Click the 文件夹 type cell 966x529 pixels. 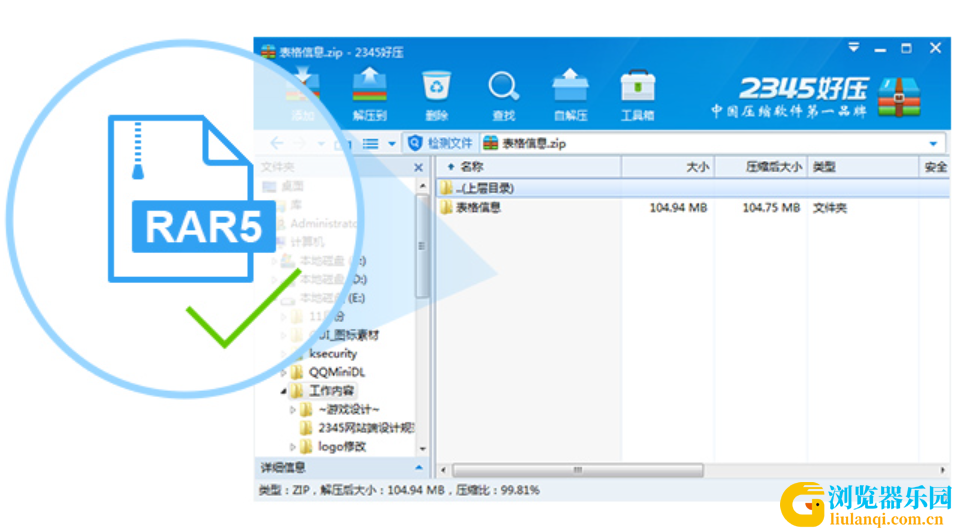click(830, 208)
